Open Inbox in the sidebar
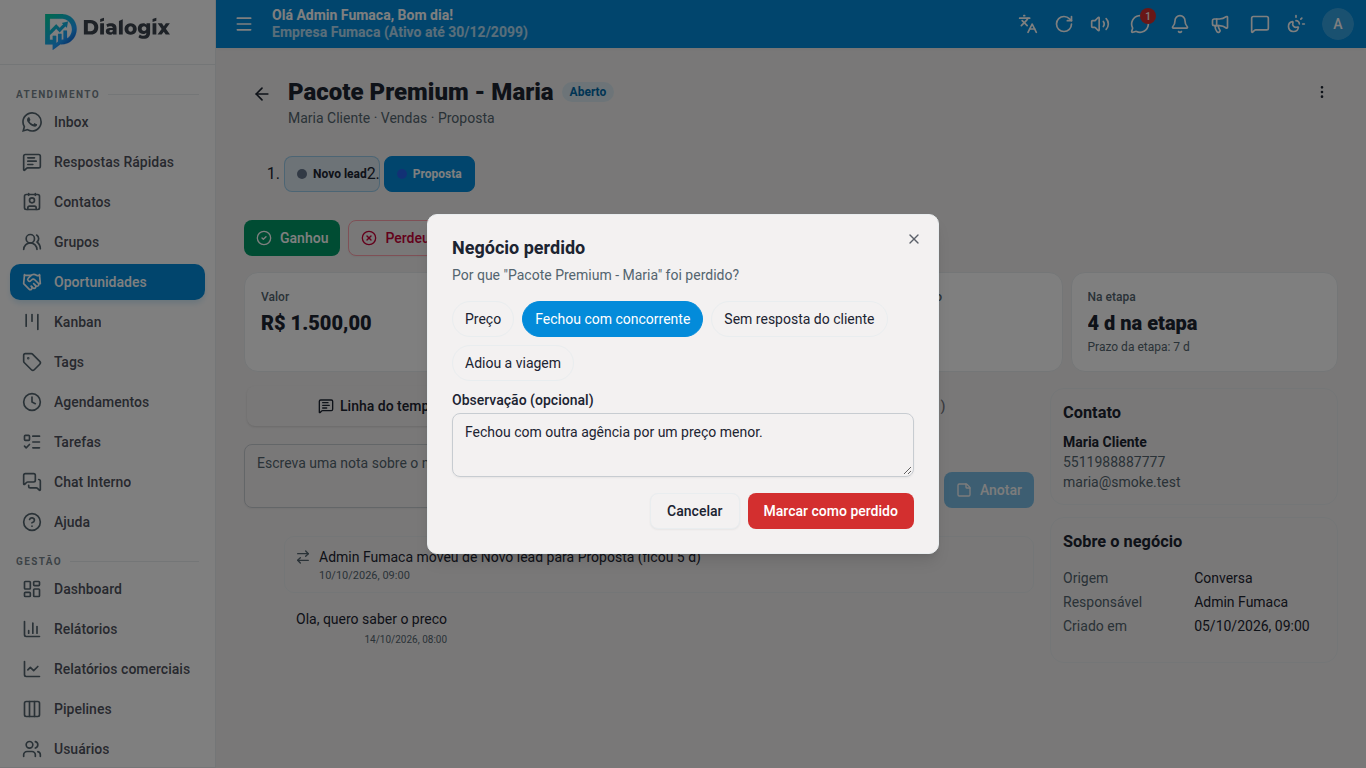 [x=108, y=122]
